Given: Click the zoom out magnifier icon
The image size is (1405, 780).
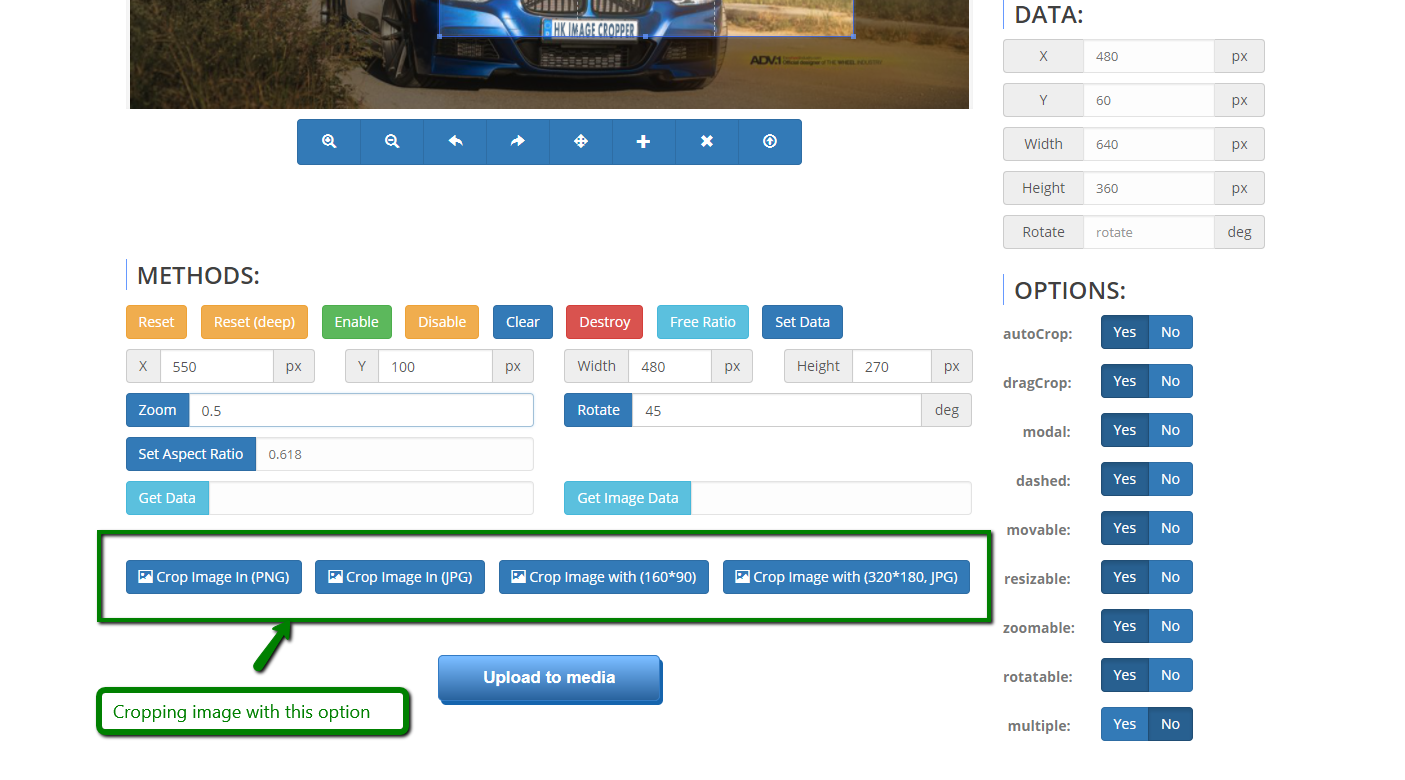Looking at the screenshot, I should coord(392,142).
